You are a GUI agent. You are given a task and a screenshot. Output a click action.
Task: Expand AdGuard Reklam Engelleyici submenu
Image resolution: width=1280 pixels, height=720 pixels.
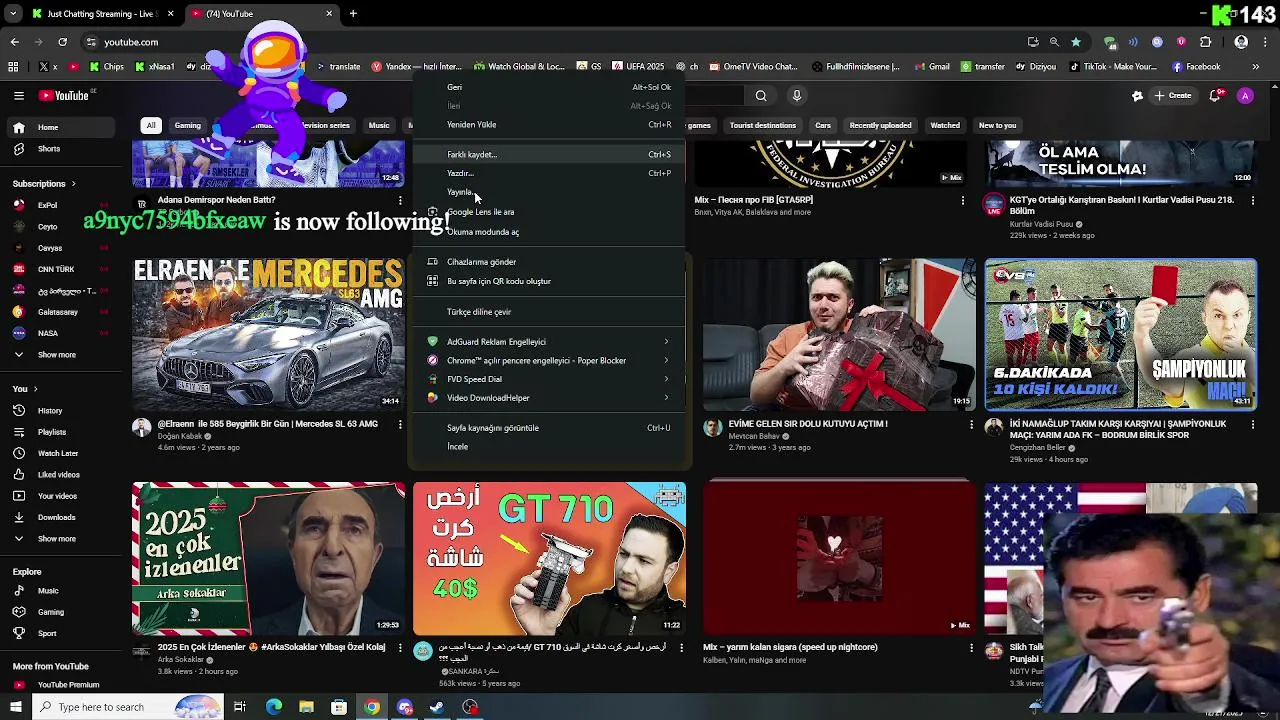549,342
